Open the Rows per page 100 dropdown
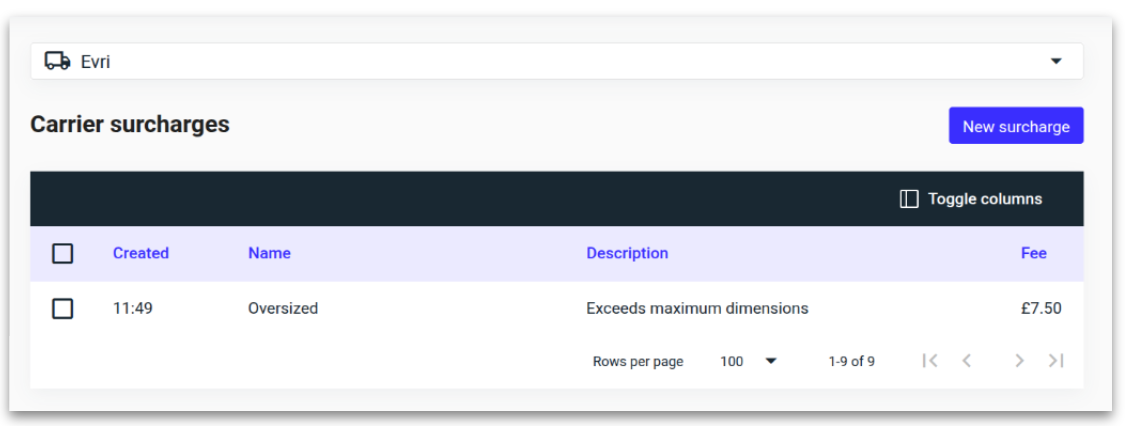 748,361
